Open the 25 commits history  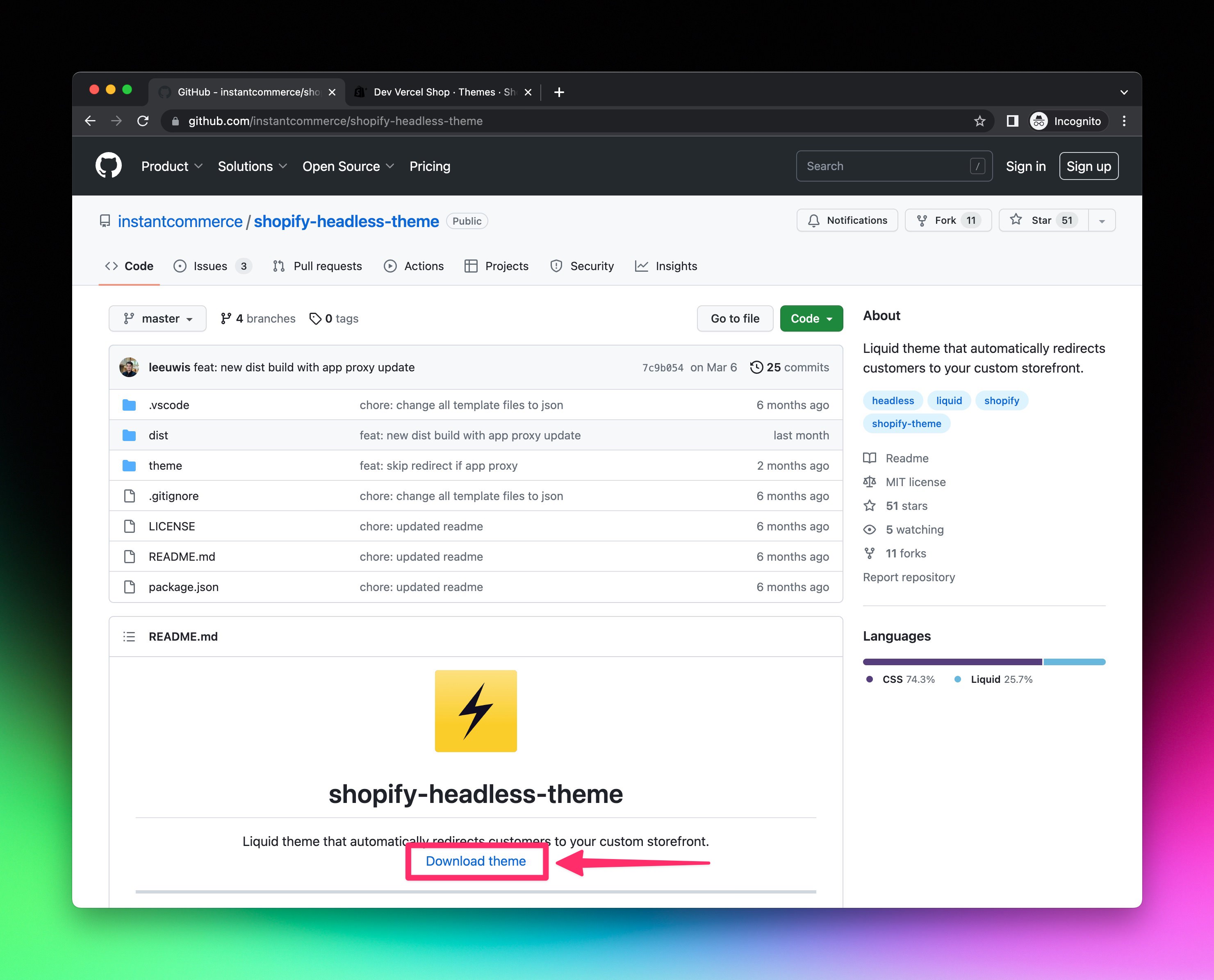point(789,368)
